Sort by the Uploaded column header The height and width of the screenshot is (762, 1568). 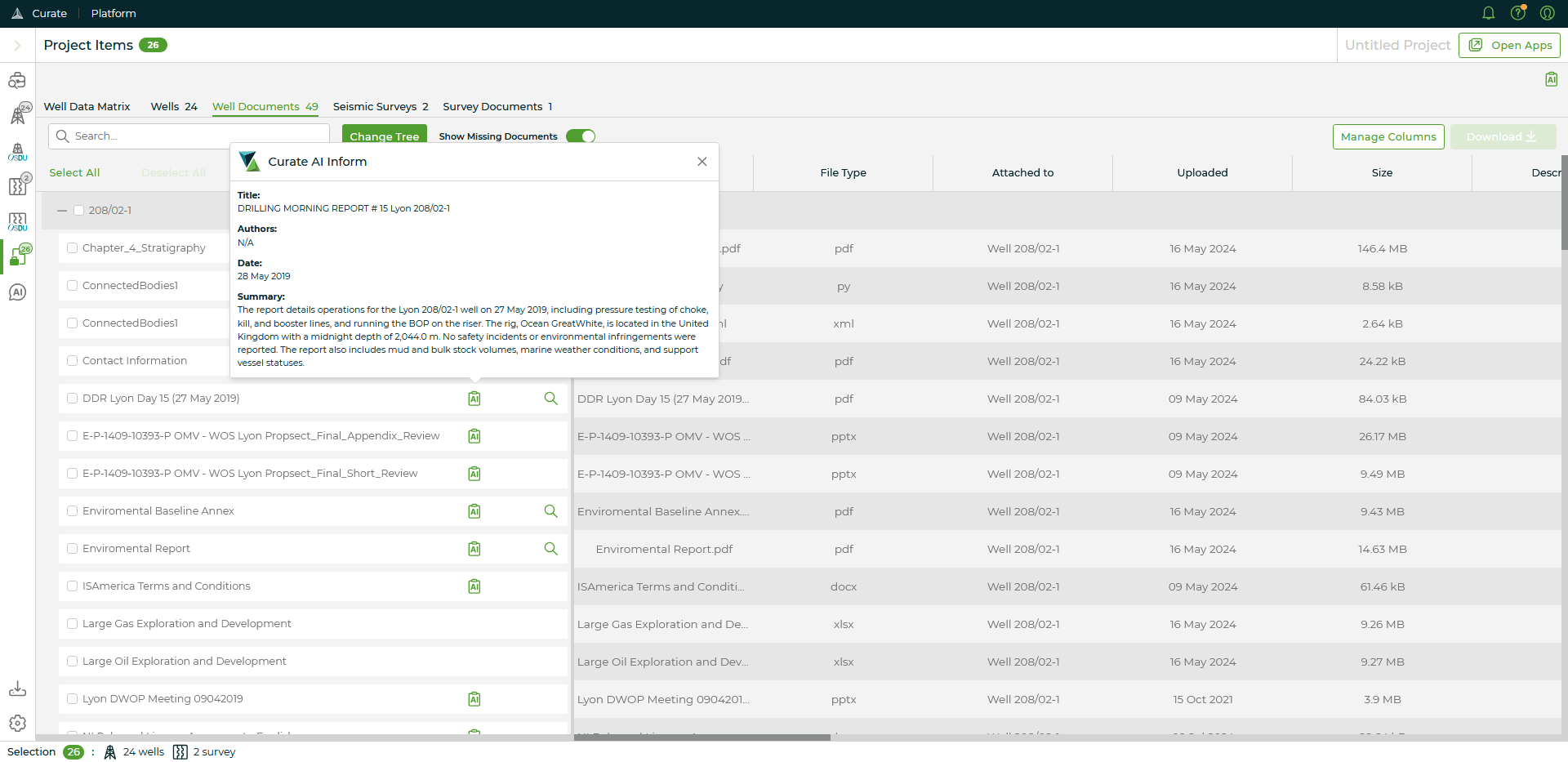pos(1202,172)
